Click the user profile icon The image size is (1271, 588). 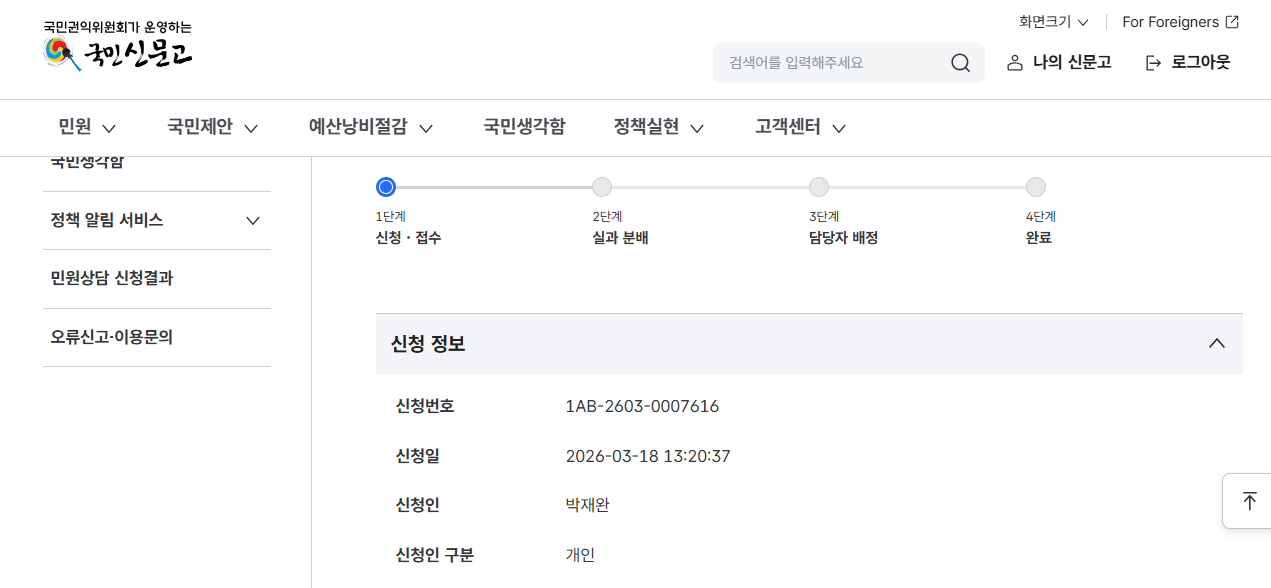click(x=1015, y=63)
